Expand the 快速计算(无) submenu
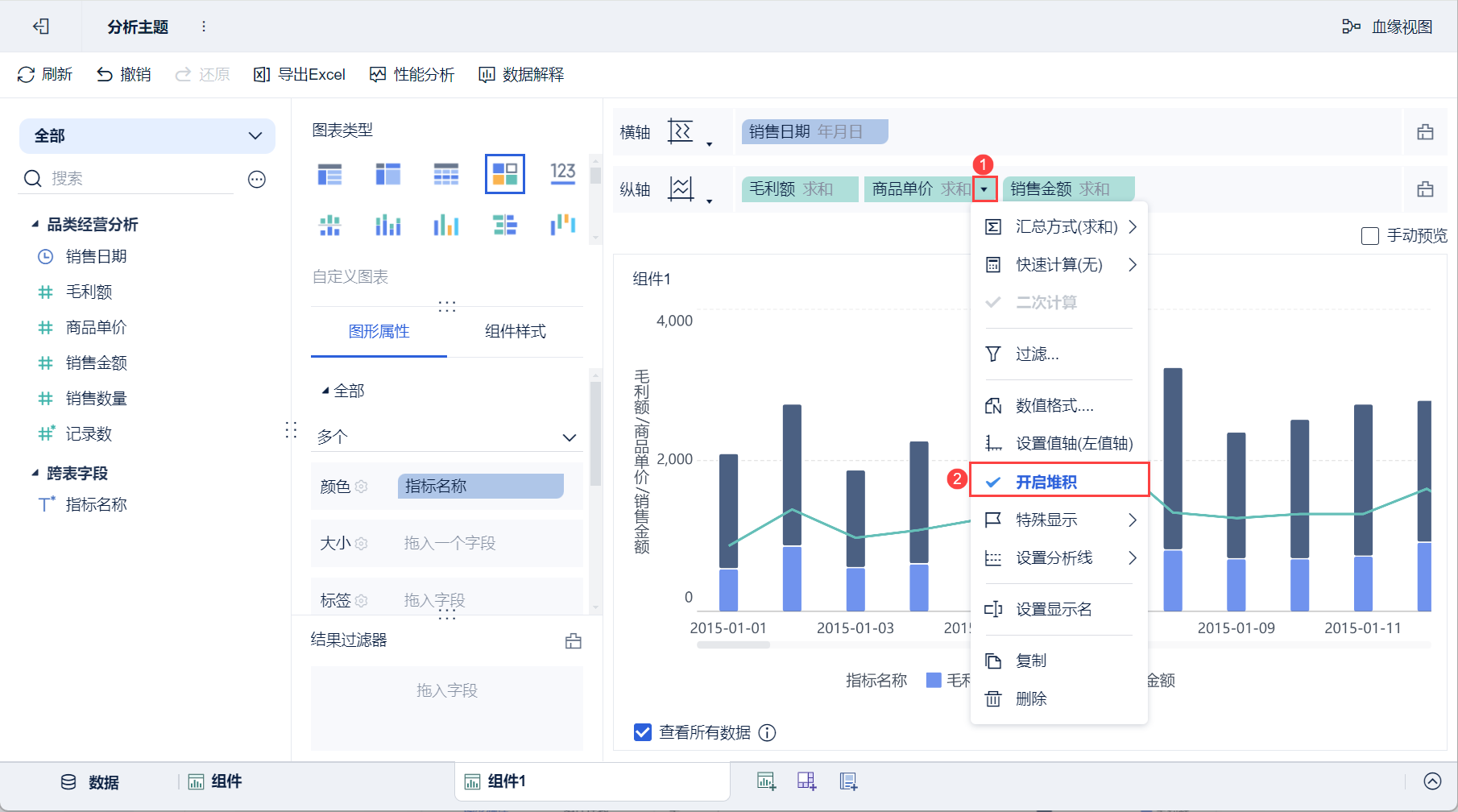 click(1059, 264)
